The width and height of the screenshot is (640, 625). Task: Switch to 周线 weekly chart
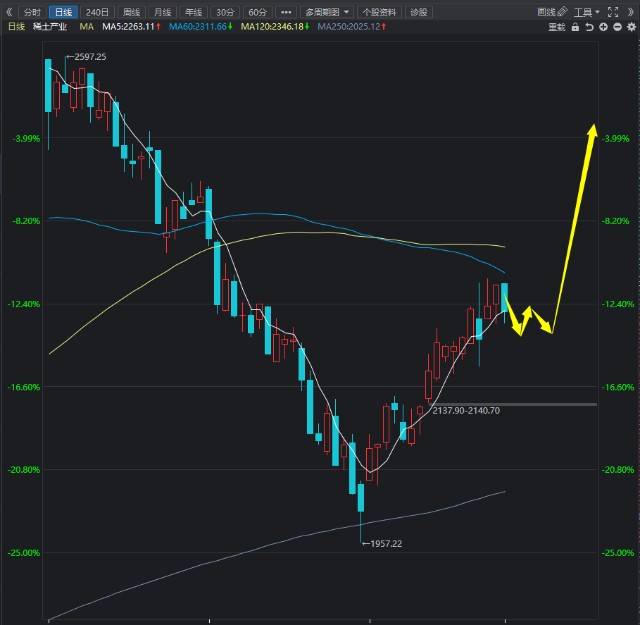pos(131,12)
